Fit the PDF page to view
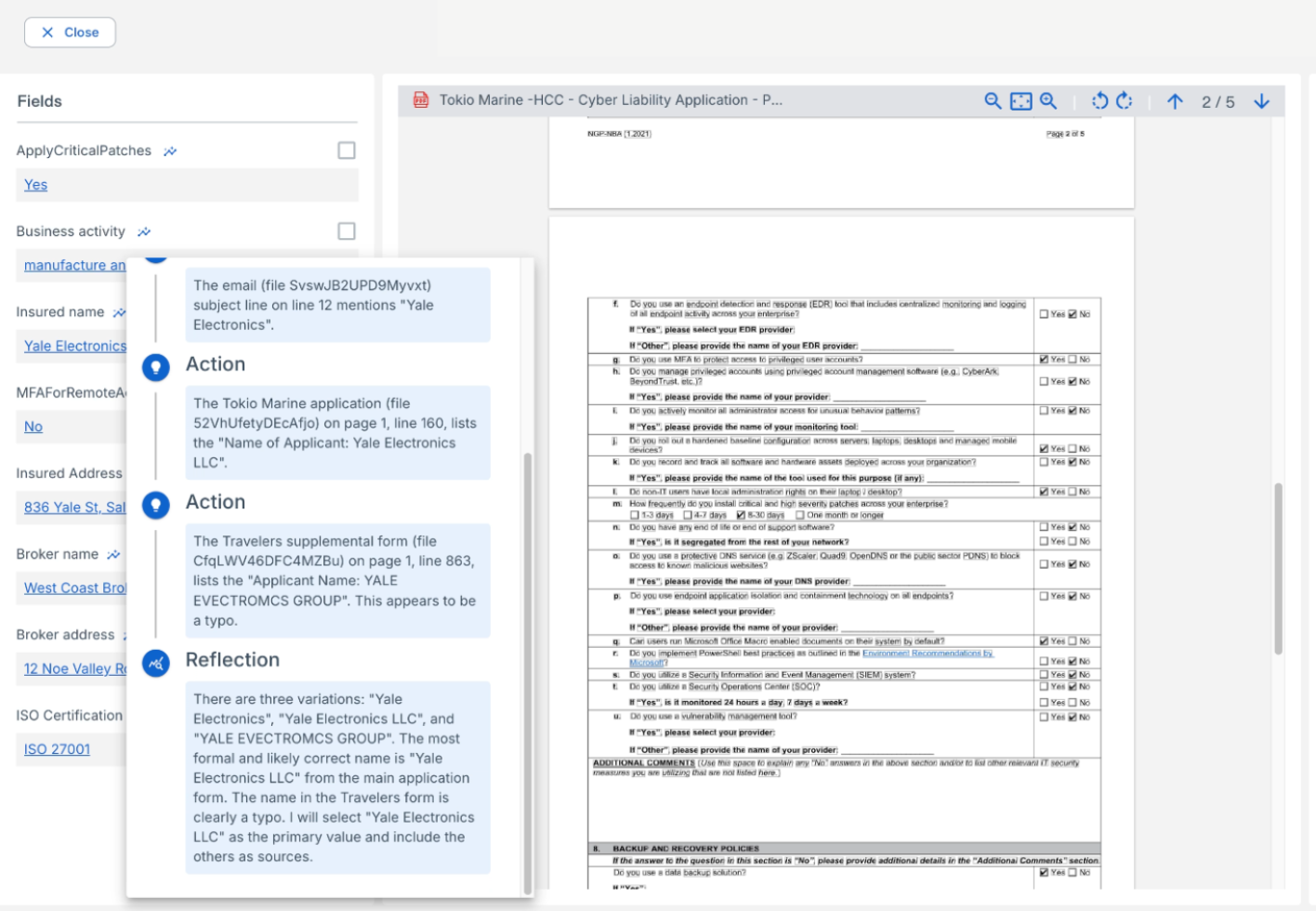 (x=1020, y=101)
